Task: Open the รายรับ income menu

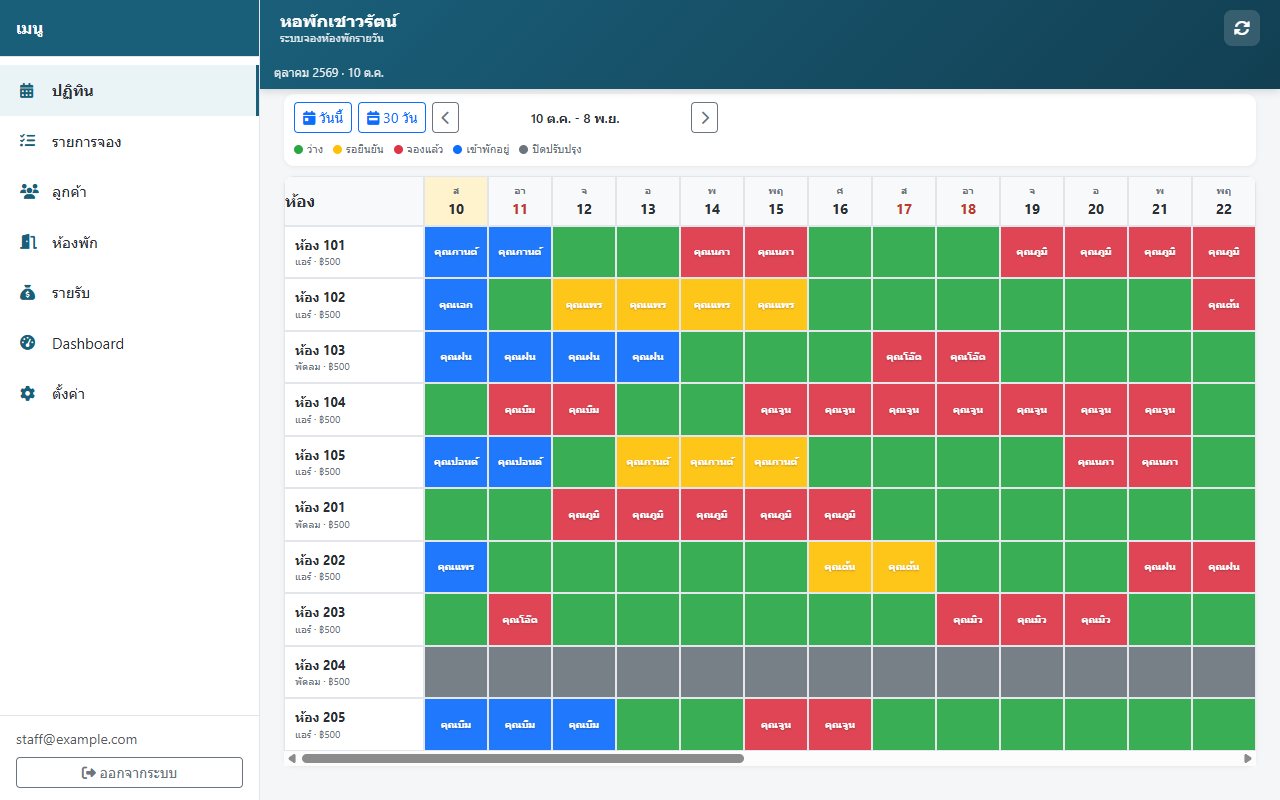Action: (129, 293)
